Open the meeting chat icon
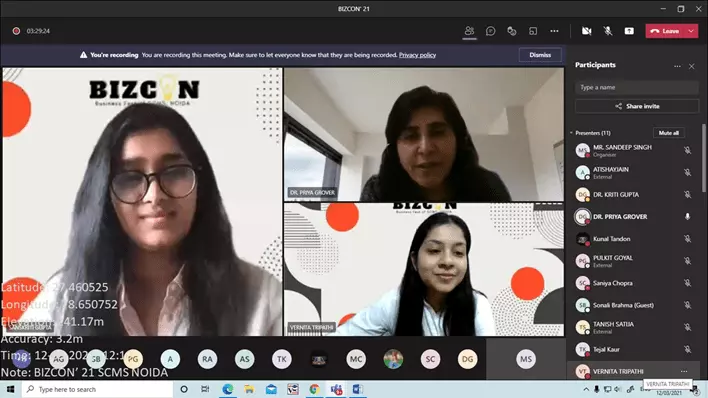Viewport: 708px width, 398px height. tap(490, 31)
